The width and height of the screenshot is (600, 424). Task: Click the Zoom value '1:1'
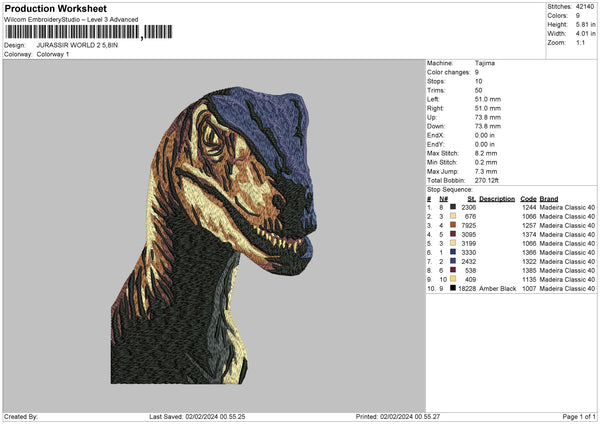(580, 42)
